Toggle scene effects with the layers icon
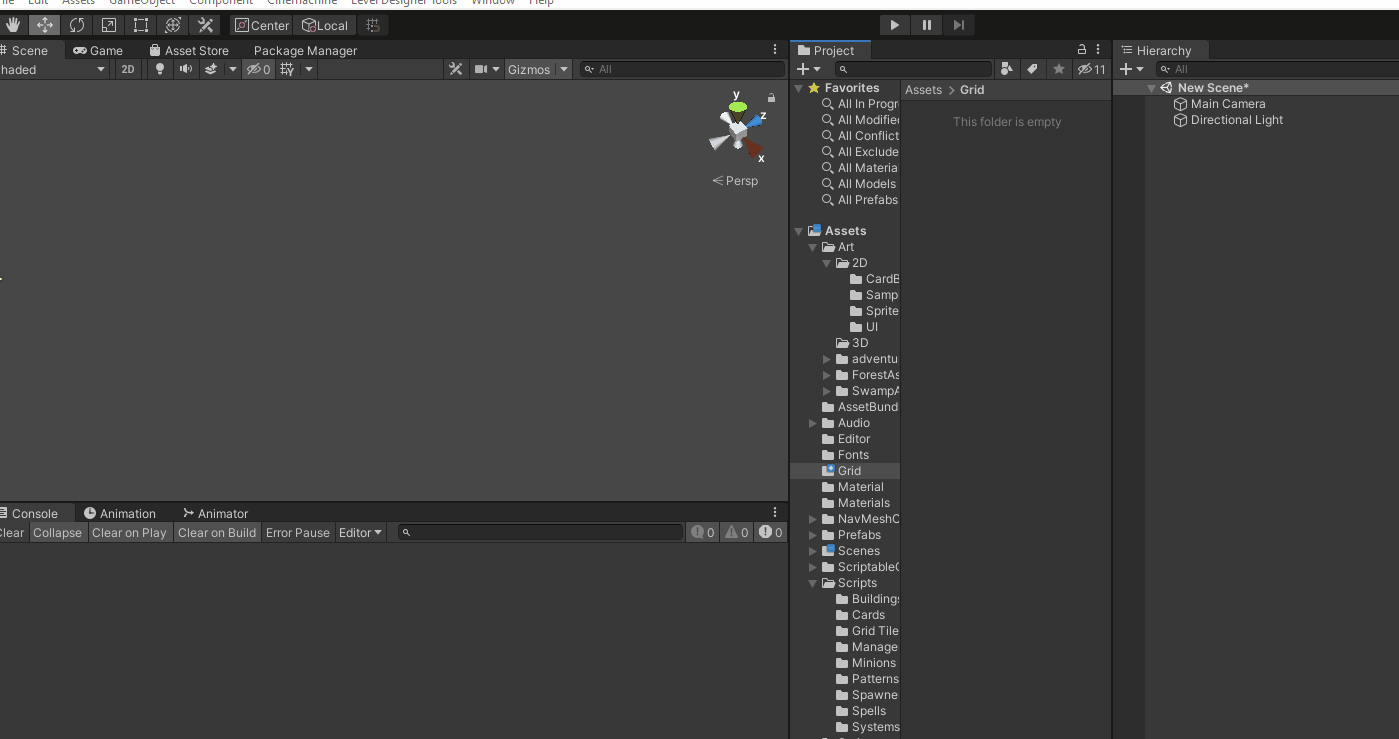The width and height of the screenshot is (1399, 739). point(211,69)
